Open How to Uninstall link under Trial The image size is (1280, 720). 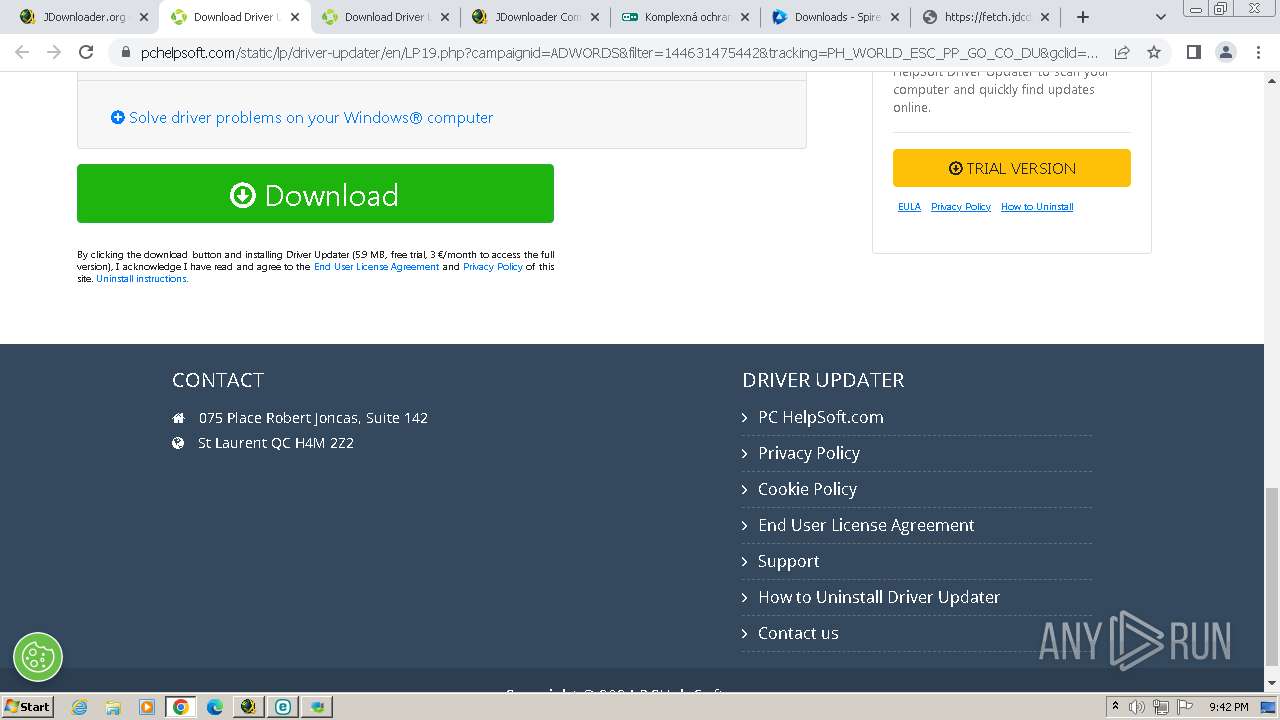pos(1037,207)
